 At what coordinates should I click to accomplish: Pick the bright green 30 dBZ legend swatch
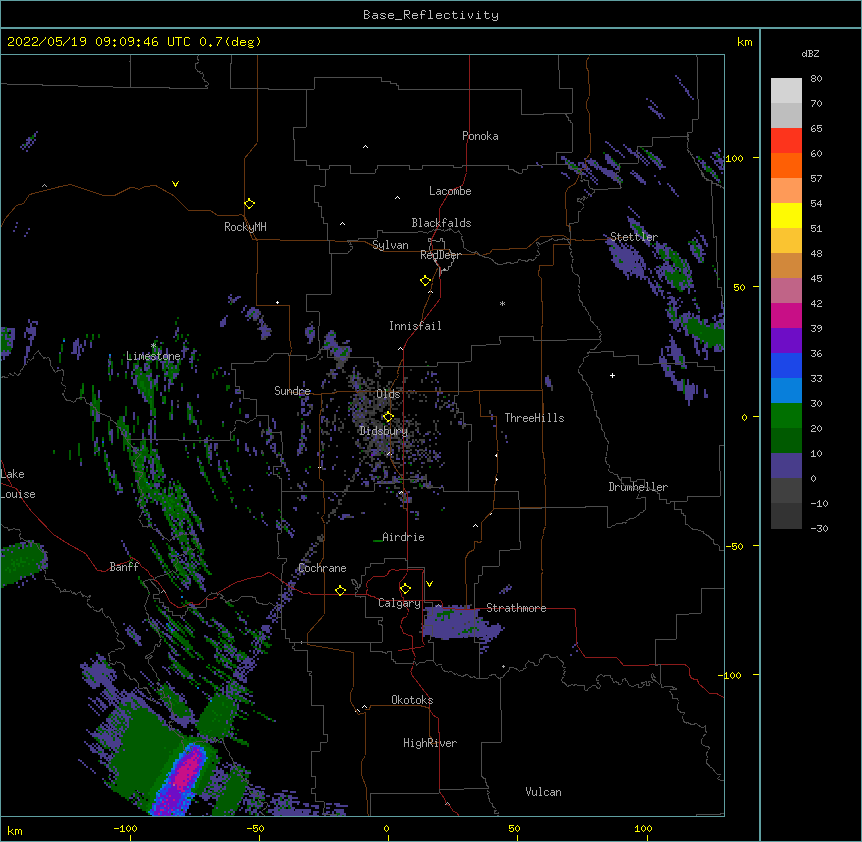786,416
